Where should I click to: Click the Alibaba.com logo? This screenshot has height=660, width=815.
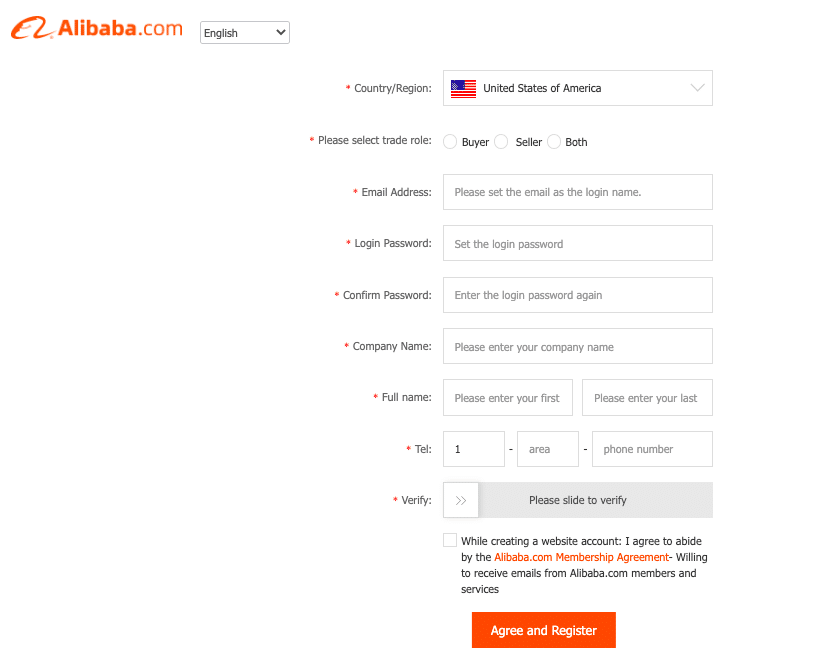(97, 28)
